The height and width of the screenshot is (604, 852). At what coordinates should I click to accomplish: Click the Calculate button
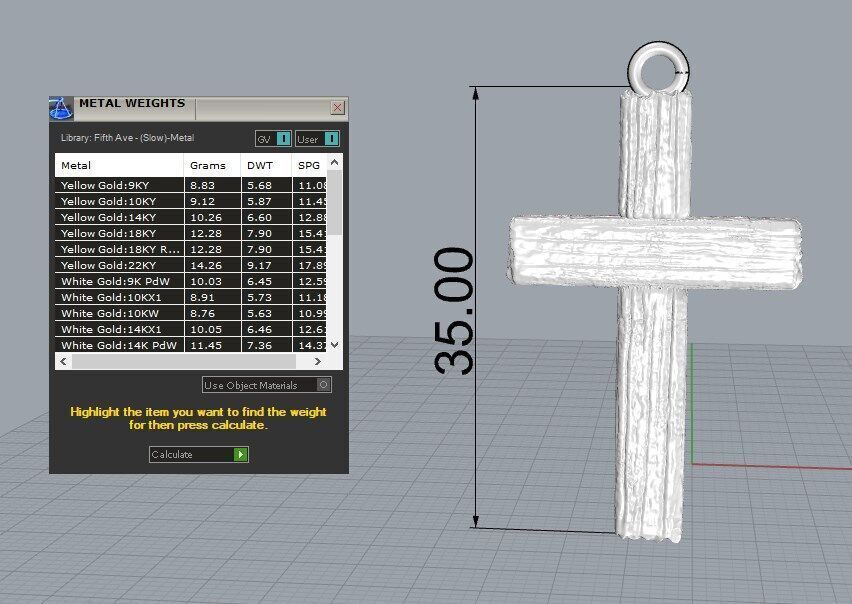(199, 455)
